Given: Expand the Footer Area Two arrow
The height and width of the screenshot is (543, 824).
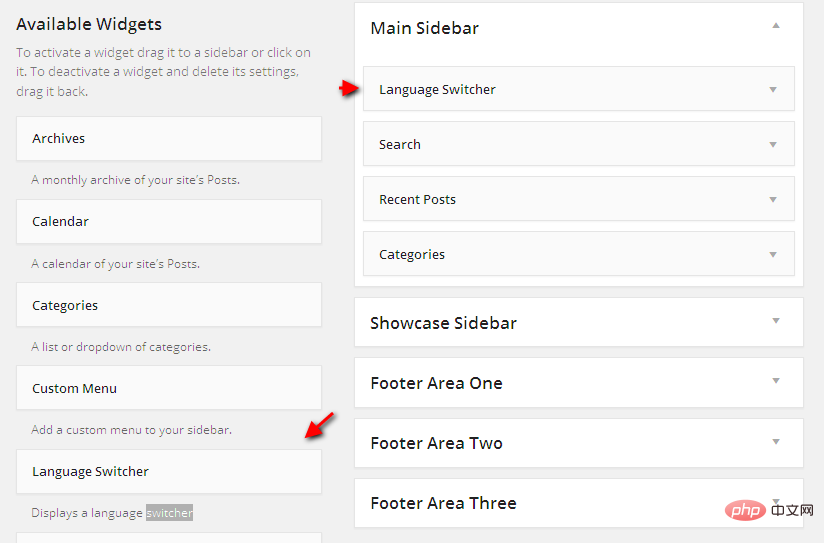Looking at the screenshot, I should pos(776,441).
